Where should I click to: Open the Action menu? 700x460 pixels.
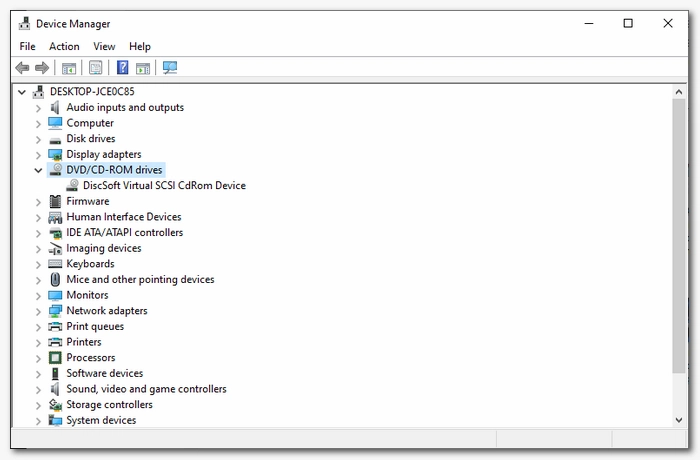tap(64, 46)
